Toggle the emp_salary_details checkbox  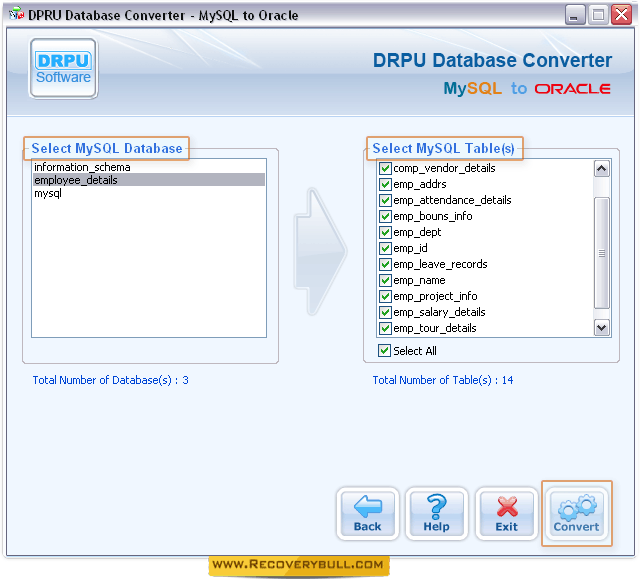pyautogui.click(x=385, y=312)
